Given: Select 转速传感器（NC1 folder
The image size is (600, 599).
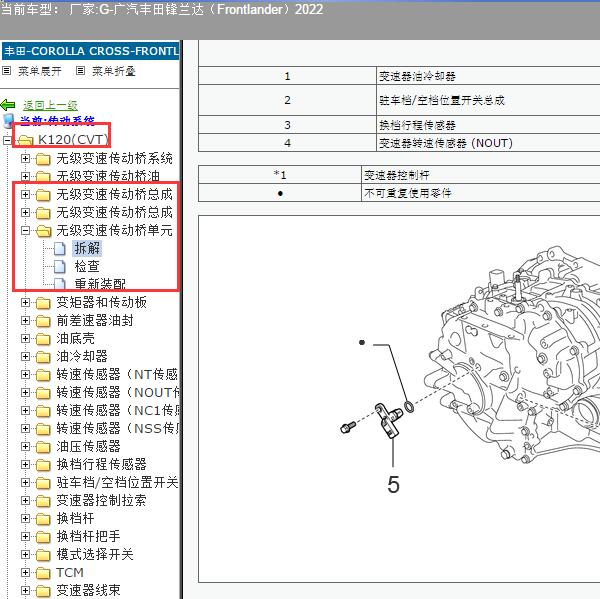Looking at the screenshot, I should 118,410.
